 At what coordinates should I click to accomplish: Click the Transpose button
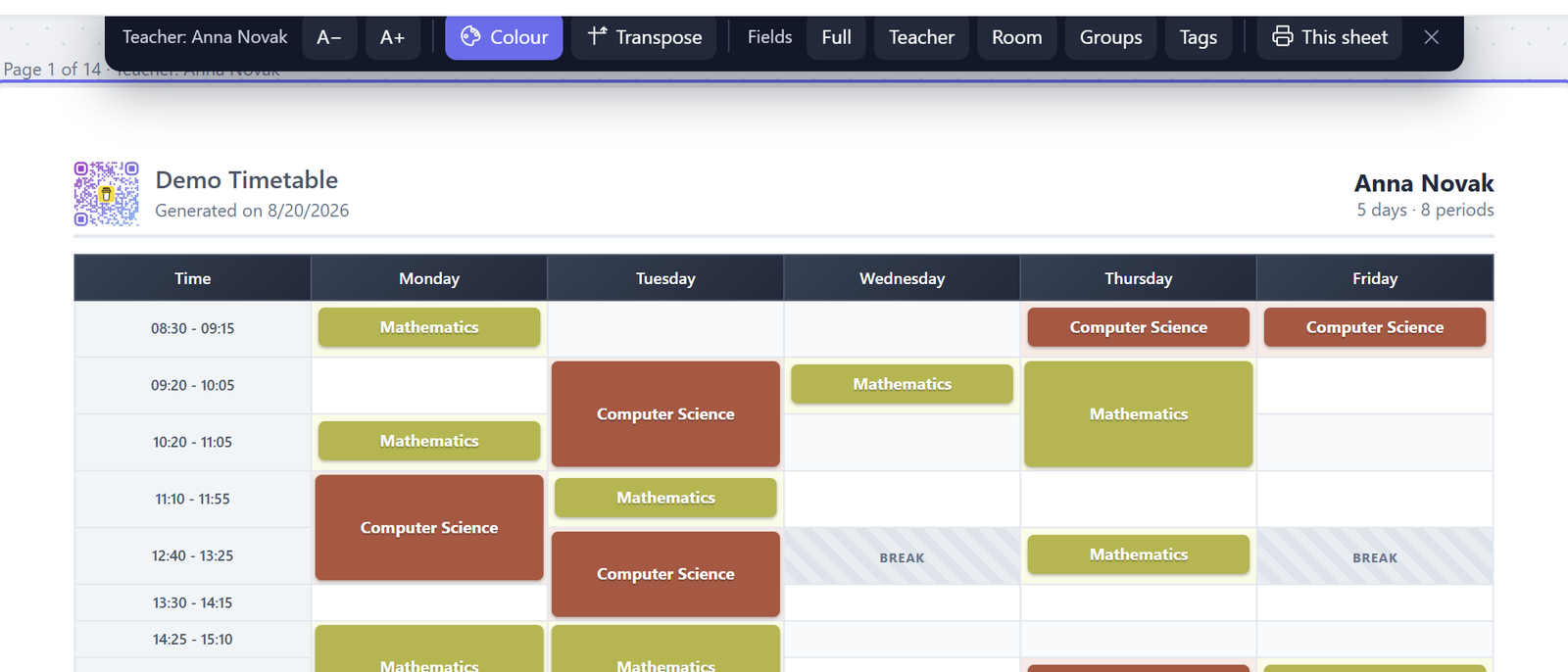coord(644,37)
